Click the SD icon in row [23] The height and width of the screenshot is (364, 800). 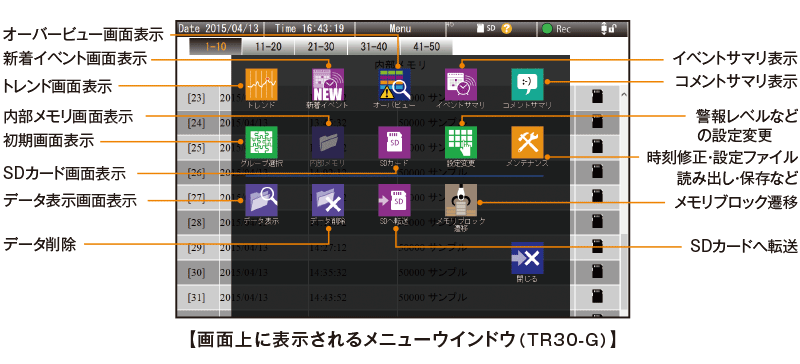(x=596, y=96)
